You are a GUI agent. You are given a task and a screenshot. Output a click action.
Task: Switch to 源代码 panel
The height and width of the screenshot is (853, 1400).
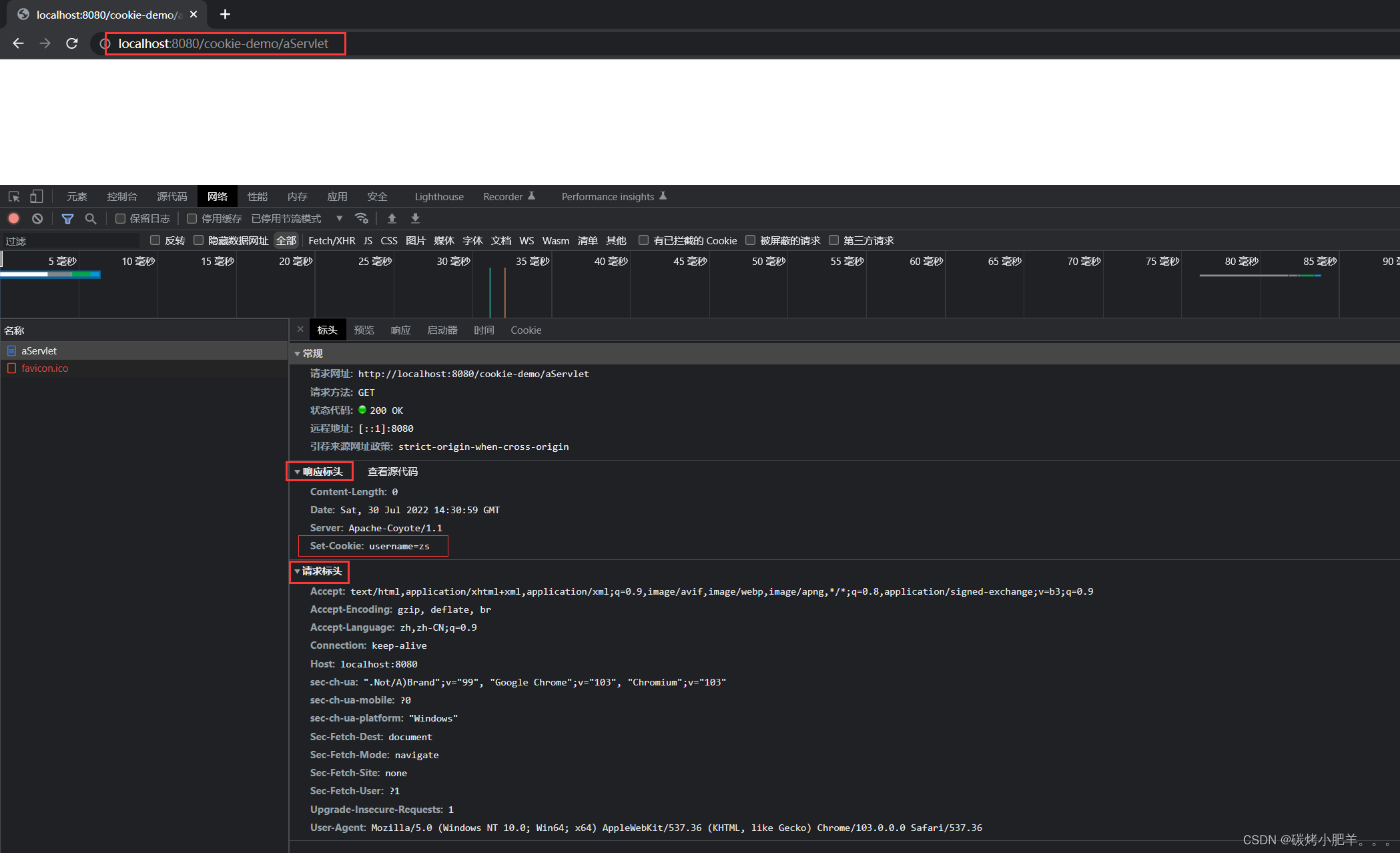(172, 196)
